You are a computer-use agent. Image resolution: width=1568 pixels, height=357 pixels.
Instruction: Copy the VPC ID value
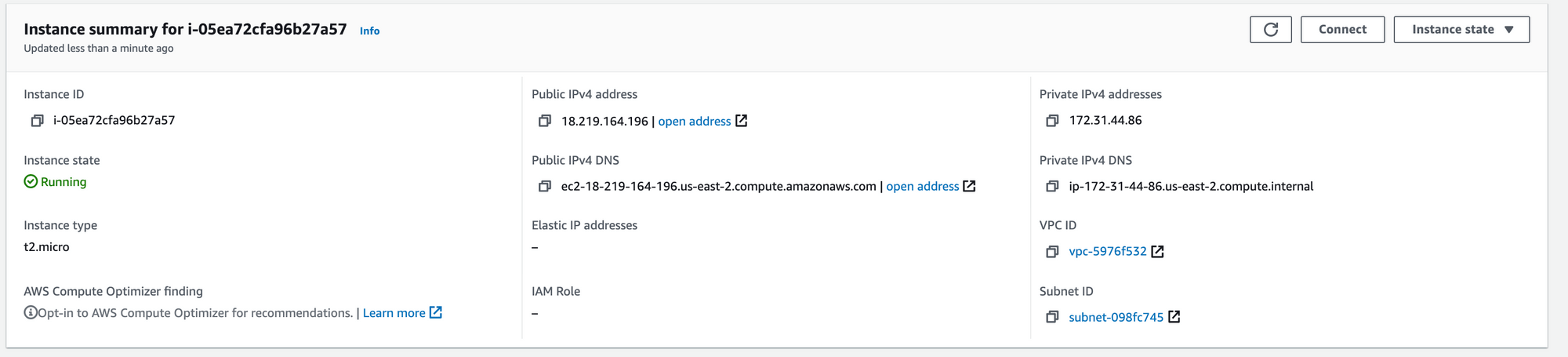coord(1053,252)
